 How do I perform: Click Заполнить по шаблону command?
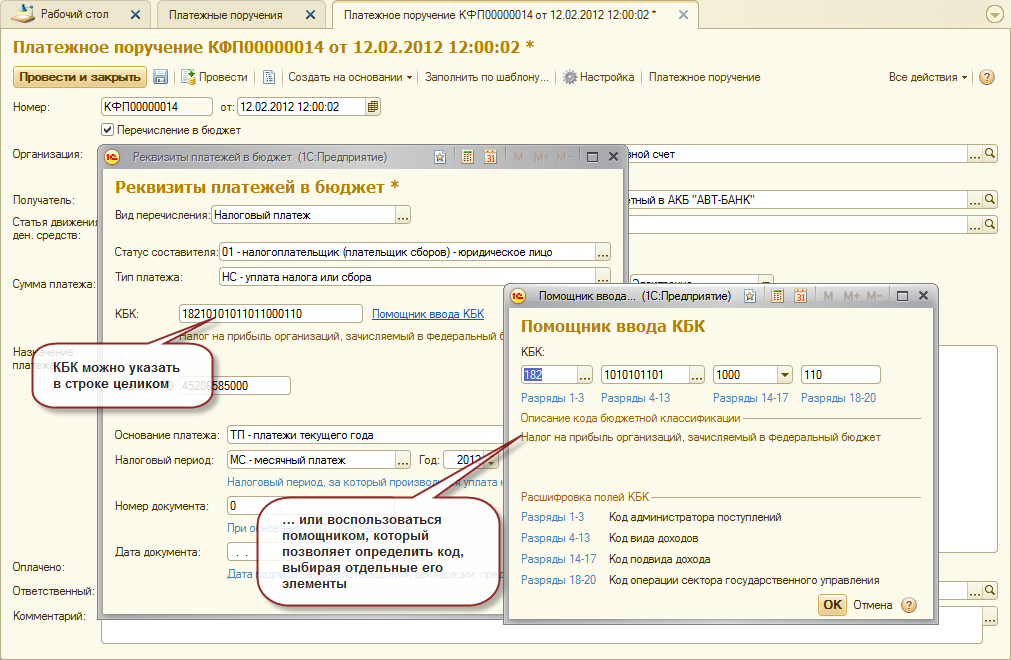pos(487,77)
